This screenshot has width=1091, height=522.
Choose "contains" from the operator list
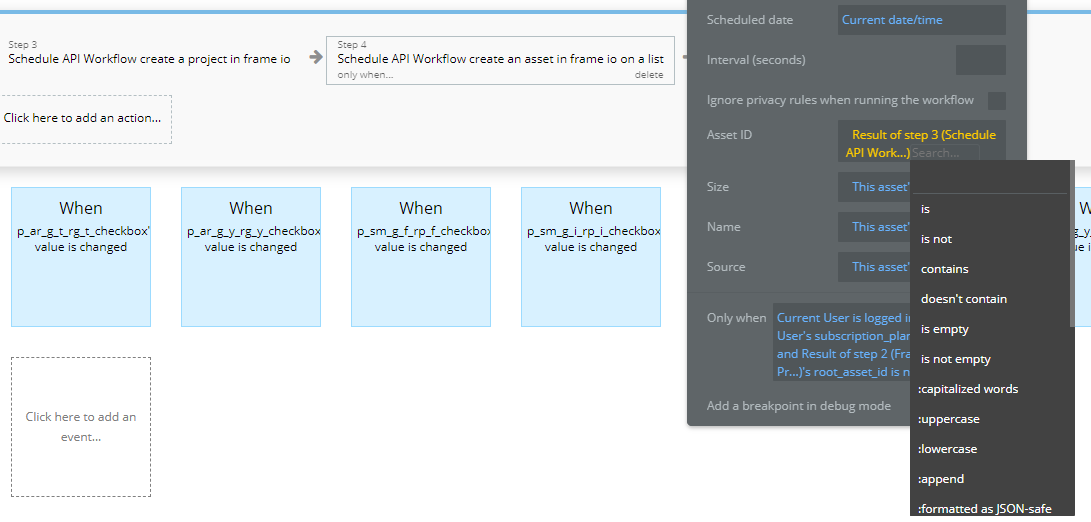[944, 269]
